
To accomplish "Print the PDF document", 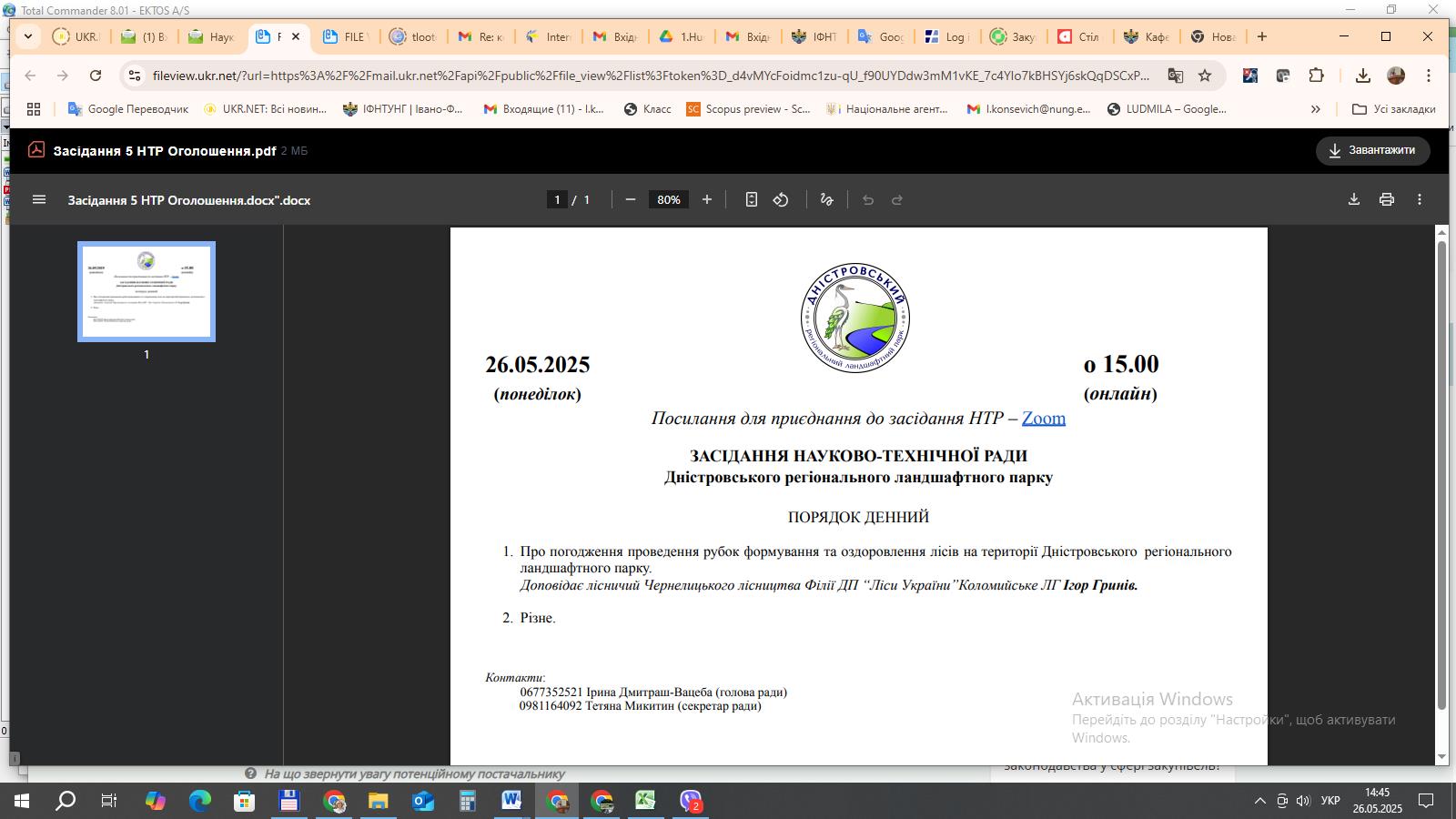I will click(x=1386, y=200).
